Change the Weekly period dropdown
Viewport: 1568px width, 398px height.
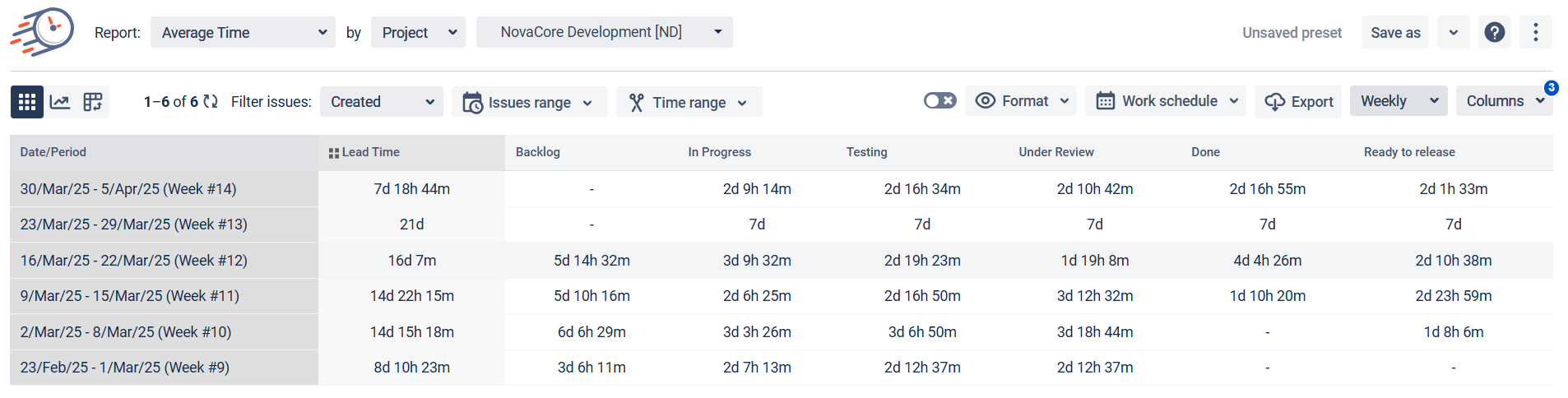1398,101
